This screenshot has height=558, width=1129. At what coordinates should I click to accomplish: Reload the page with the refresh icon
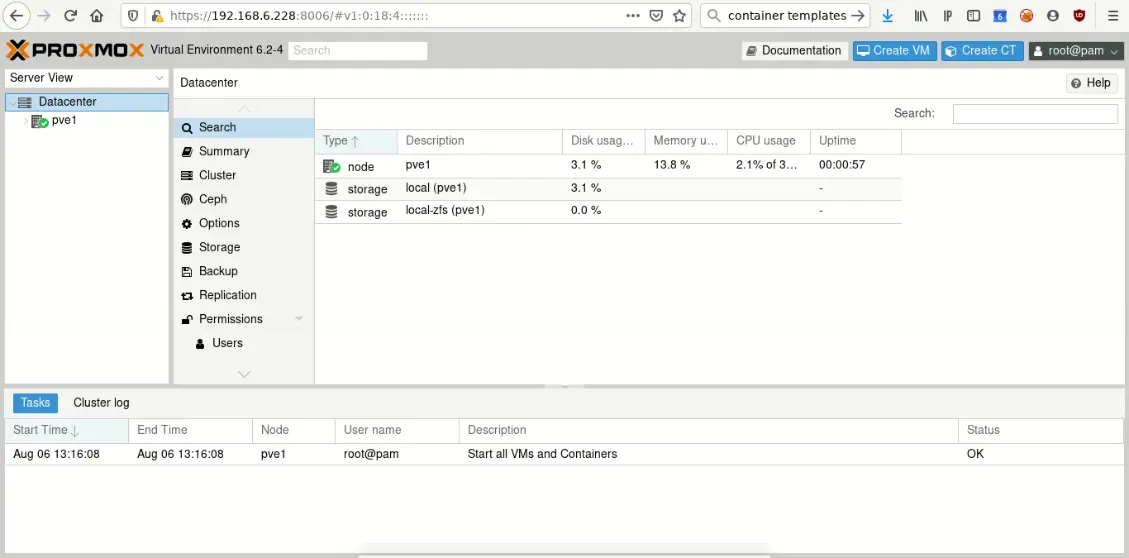pyautogui.click(x=71, y=16)
